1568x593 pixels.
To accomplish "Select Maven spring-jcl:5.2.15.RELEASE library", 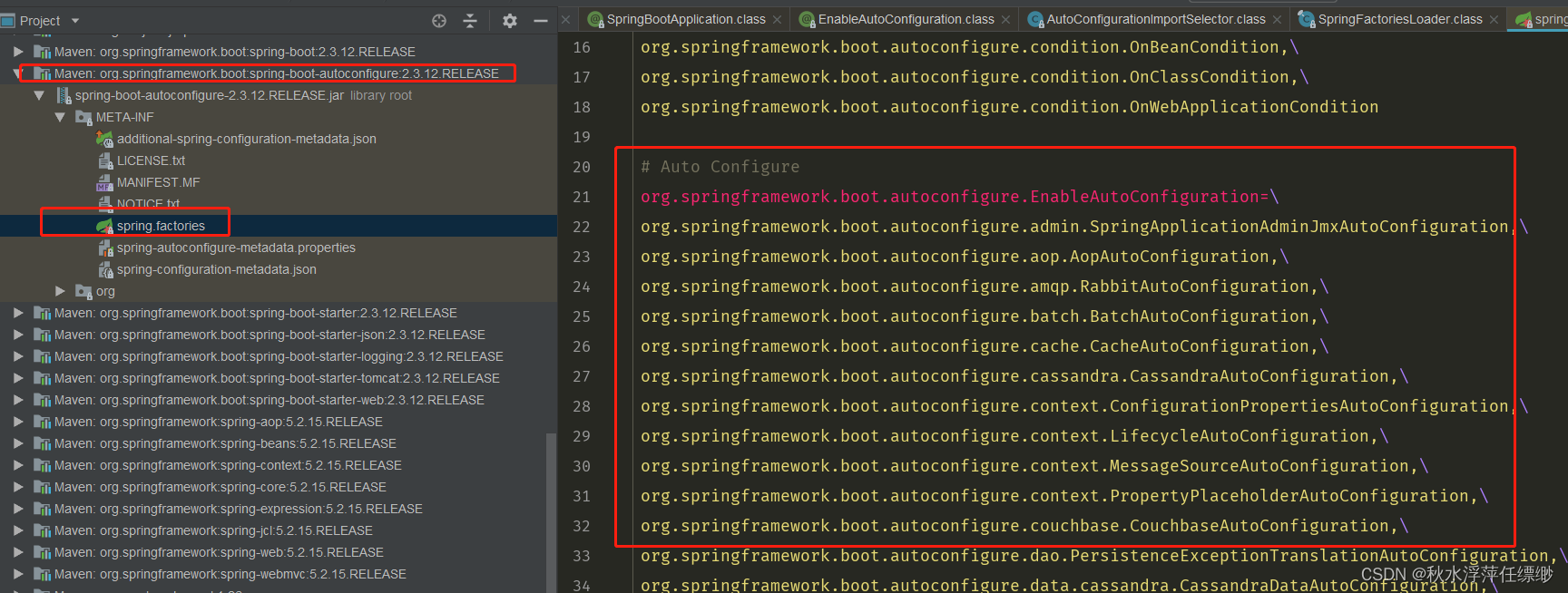I will [x=213, y=530].
